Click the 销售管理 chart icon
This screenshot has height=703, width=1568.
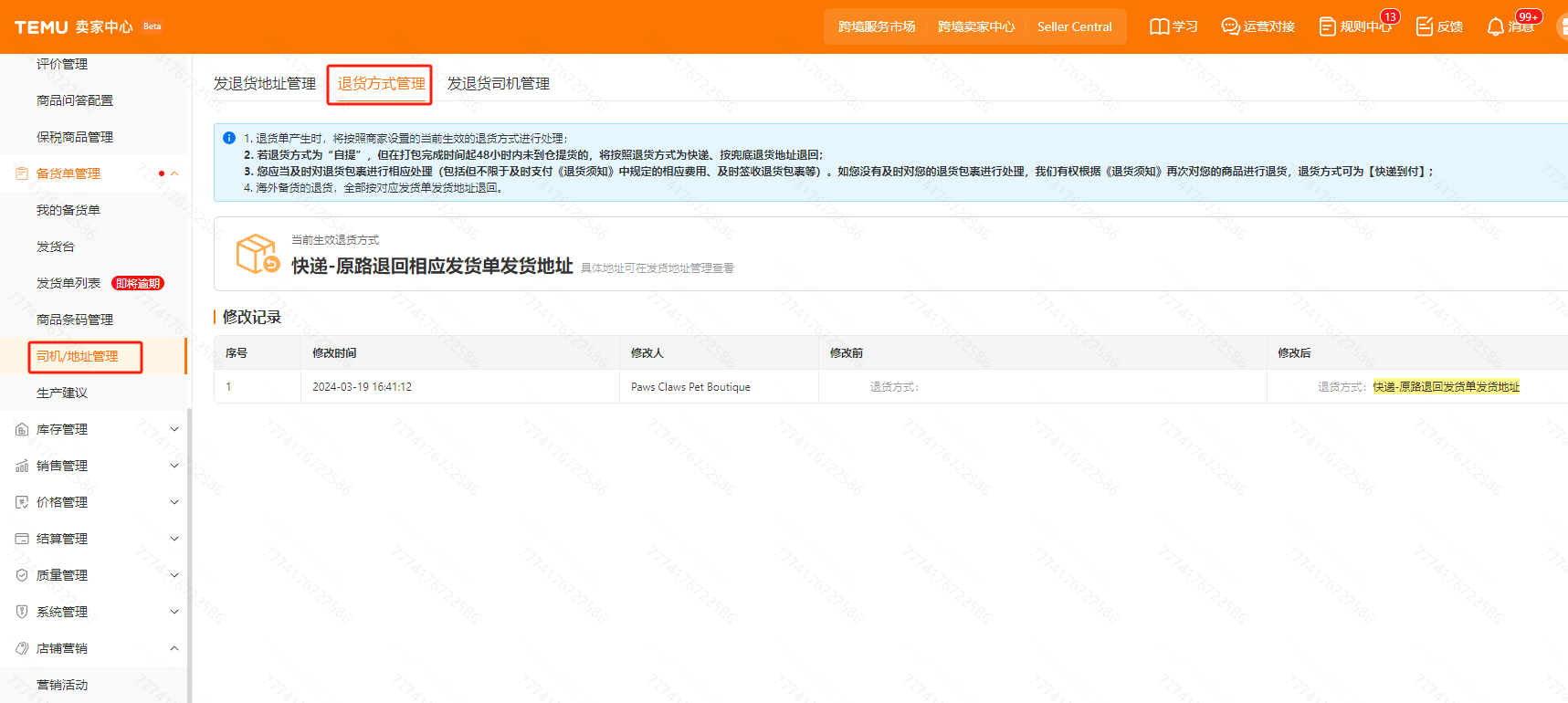22,466
